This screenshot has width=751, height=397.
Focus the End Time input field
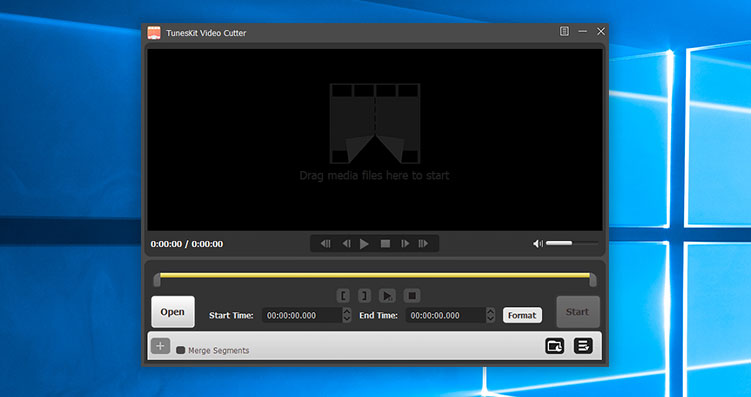[x=445, y=316]
